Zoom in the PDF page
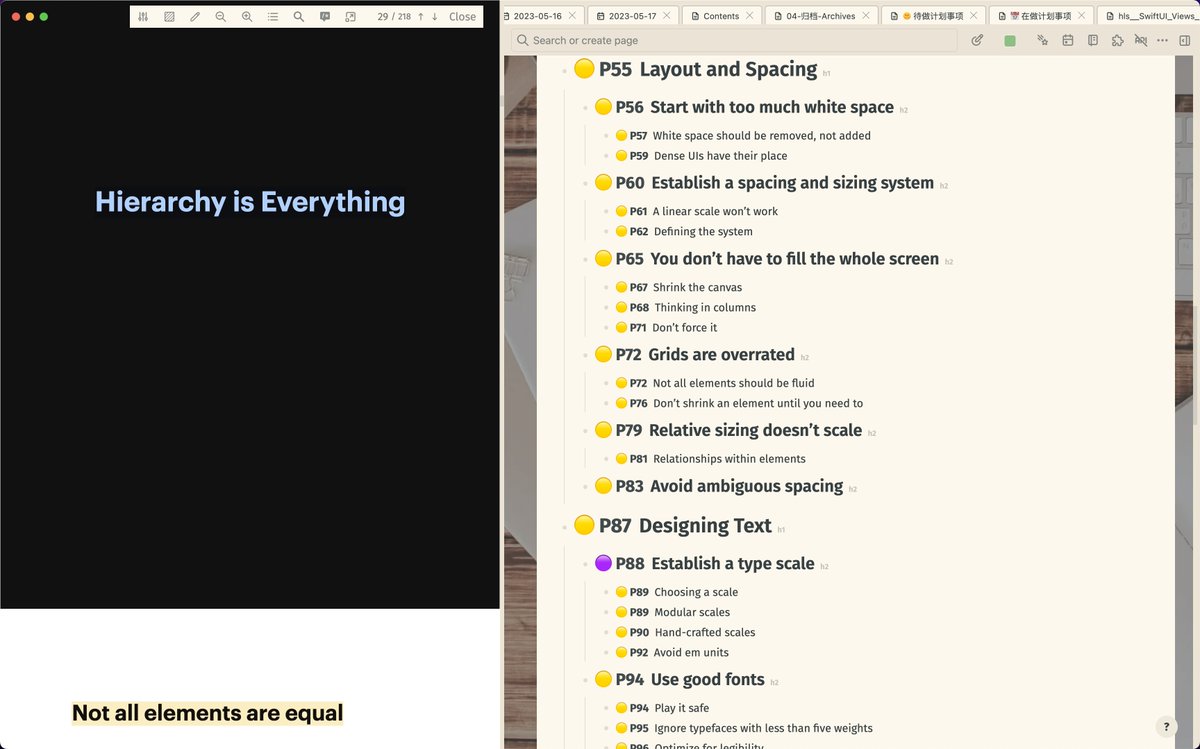Viewport: 1200px width, 749px height. (x=247, y=17)
